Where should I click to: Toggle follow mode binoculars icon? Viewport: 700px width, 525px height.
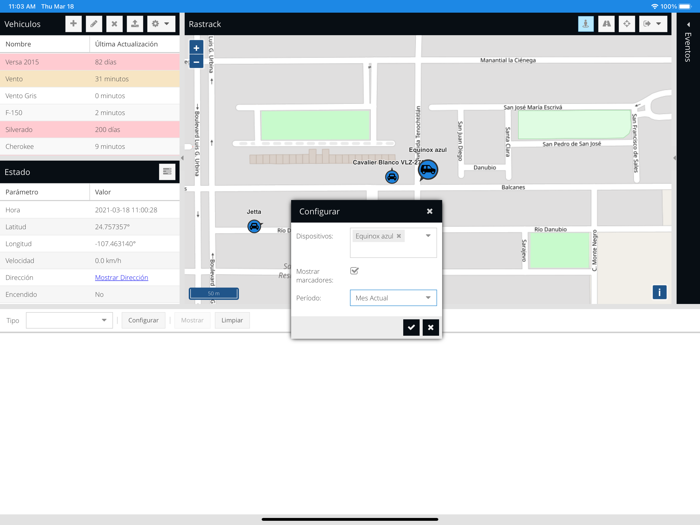tap(606, 24)
